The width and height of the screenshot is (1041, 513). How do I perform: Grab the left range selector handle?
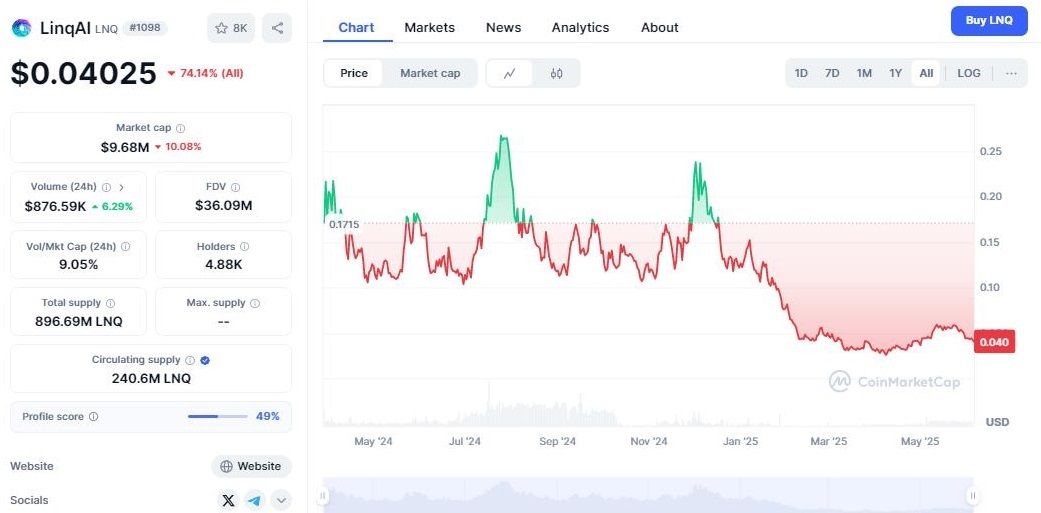[x=323, y=495]
